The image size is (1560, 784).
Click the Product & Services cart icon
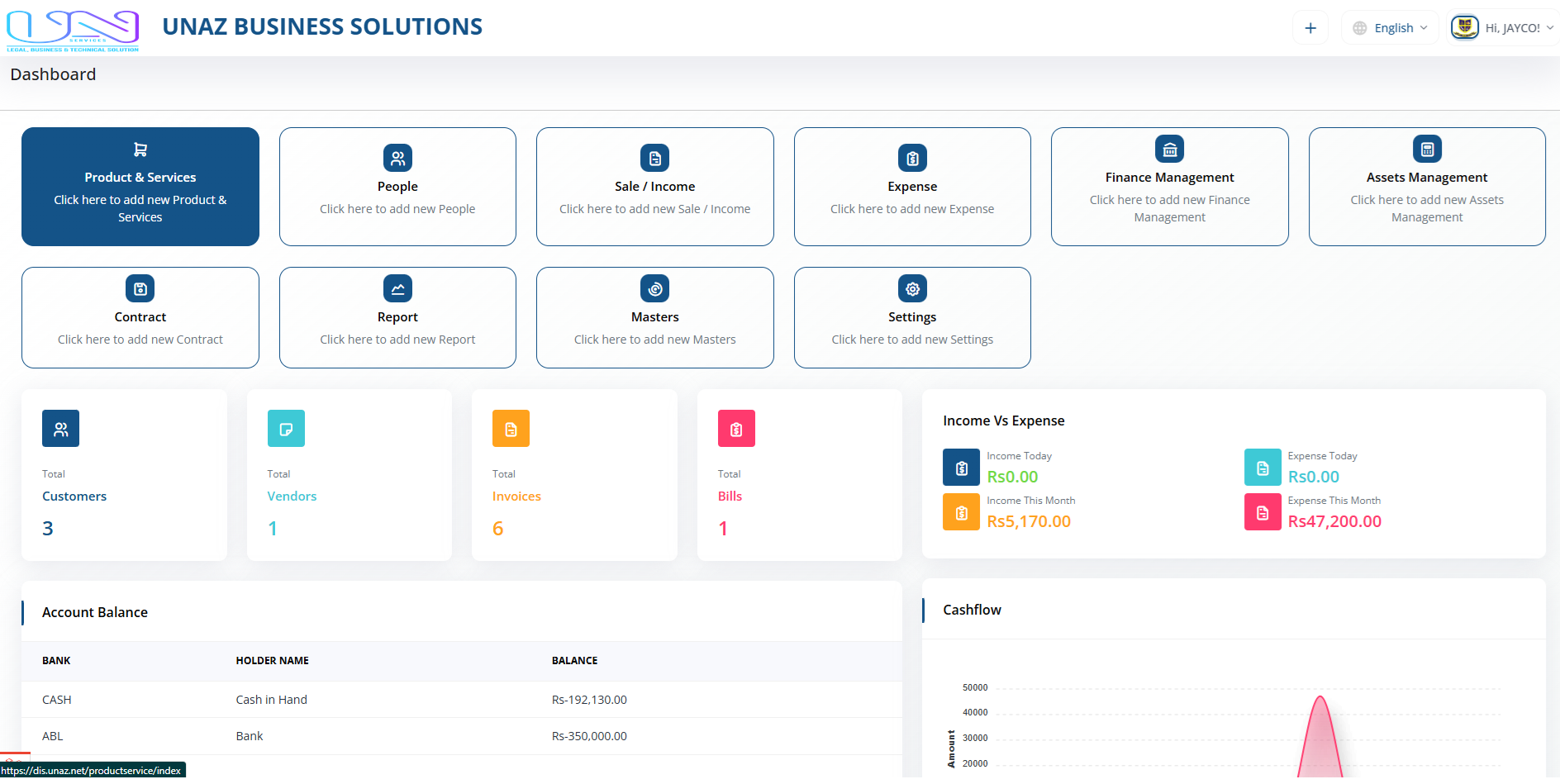(140, 150)
